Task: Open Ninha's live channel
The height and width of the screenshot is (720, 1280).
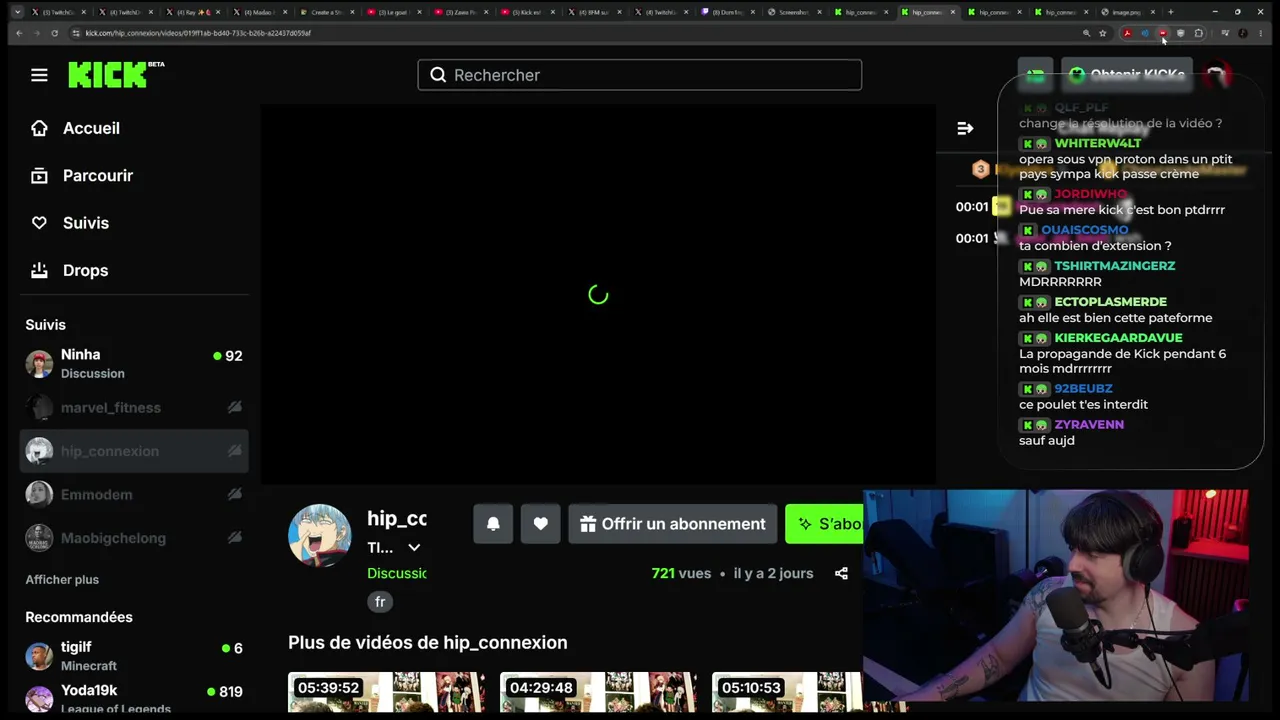Action: (134, 364)
